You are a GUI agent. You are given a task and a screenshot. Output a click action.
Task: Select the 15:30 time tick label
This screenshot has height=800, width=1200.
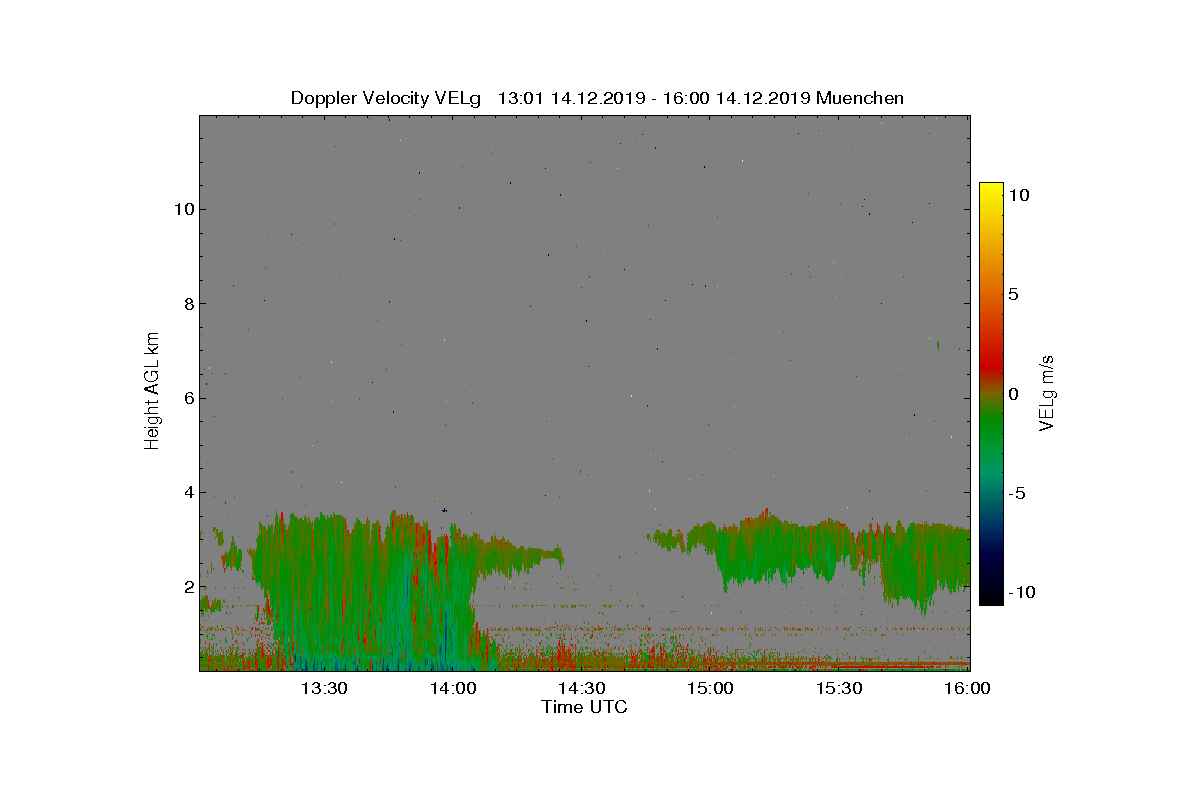(840, 688)
